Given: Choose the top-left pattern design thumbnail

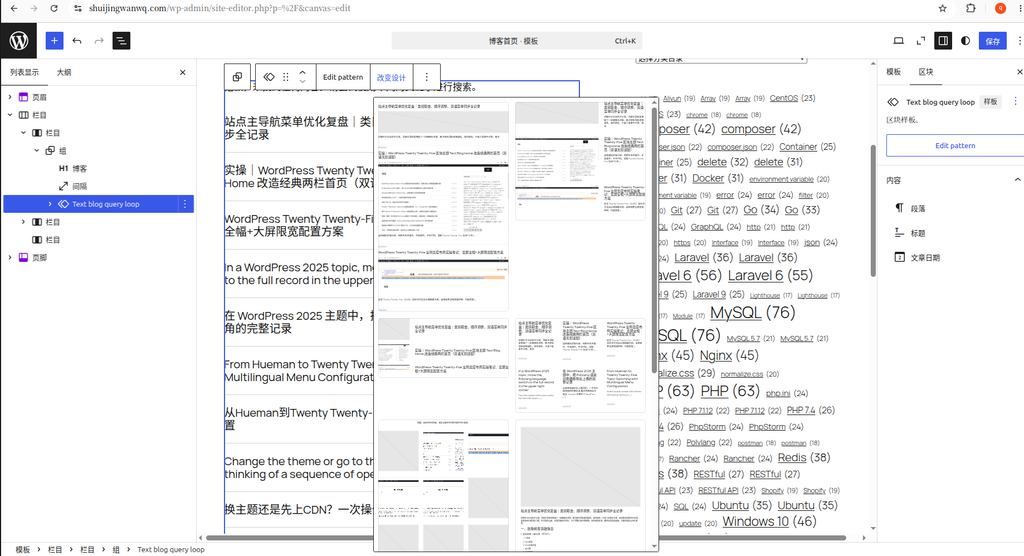Looking at the screenshot, I should point(443,206).
